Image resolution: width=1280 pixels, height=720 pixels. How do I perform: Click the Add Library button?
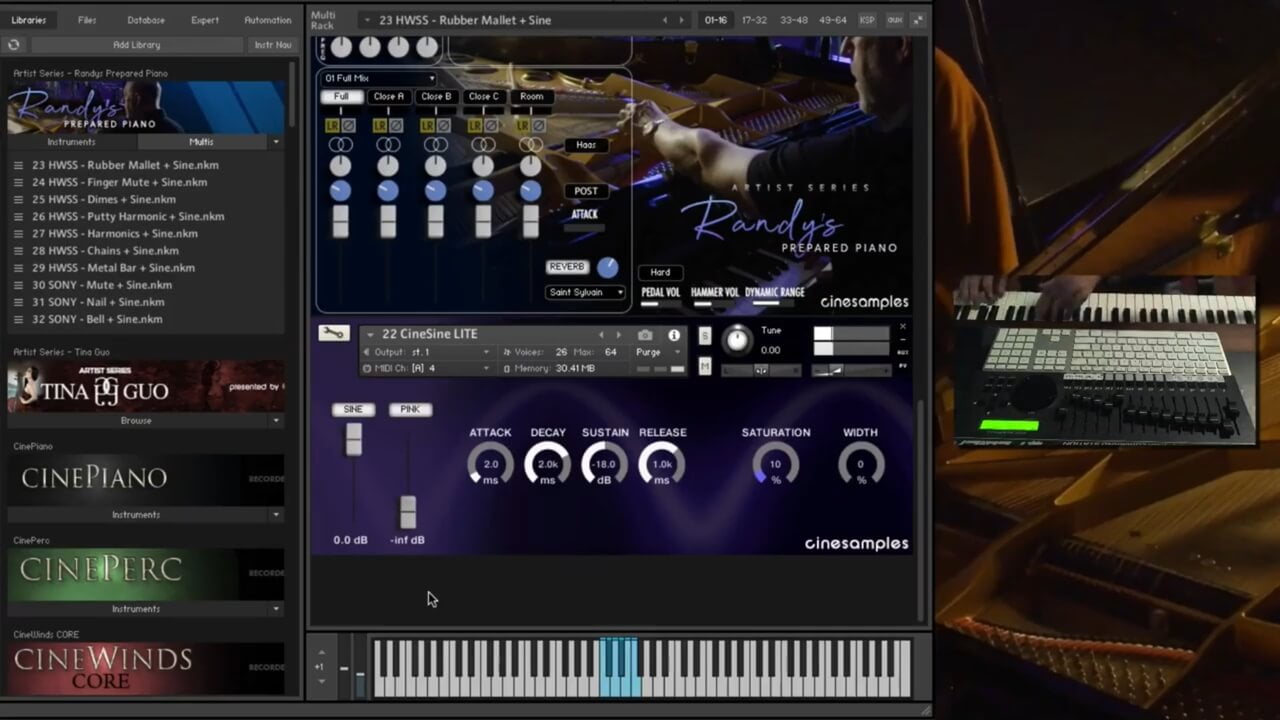[137, 45]
